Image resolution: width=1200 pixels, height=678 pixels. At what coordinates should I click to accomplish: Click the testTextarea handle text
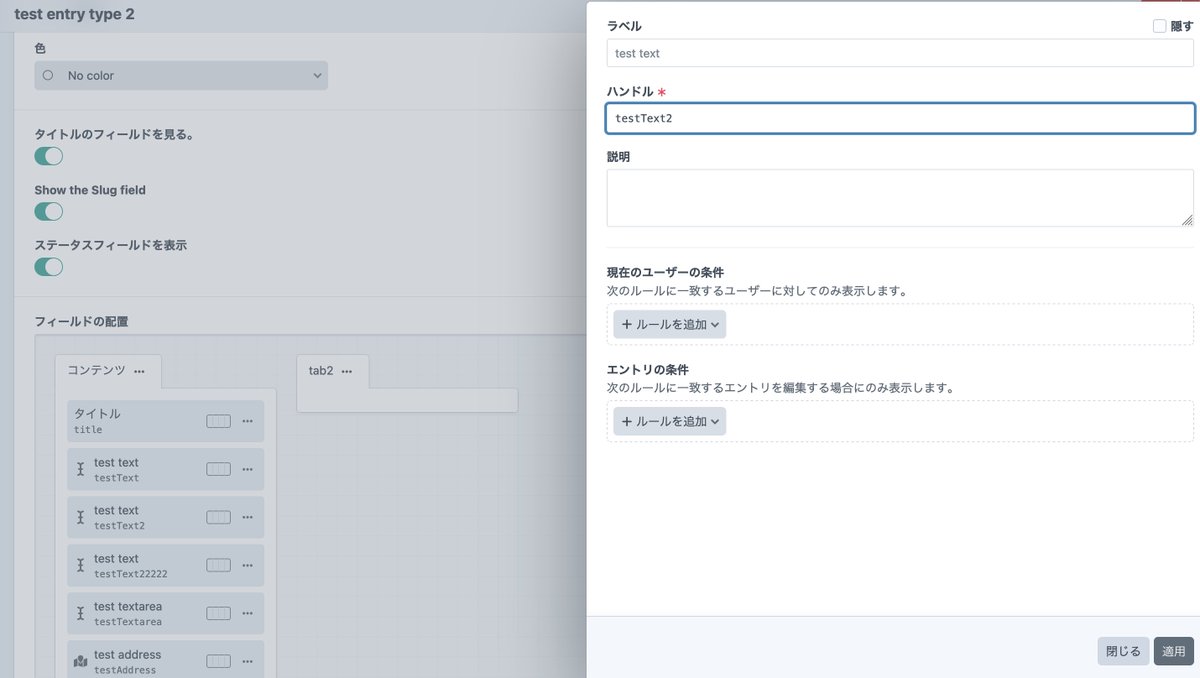tap(128, 622)
